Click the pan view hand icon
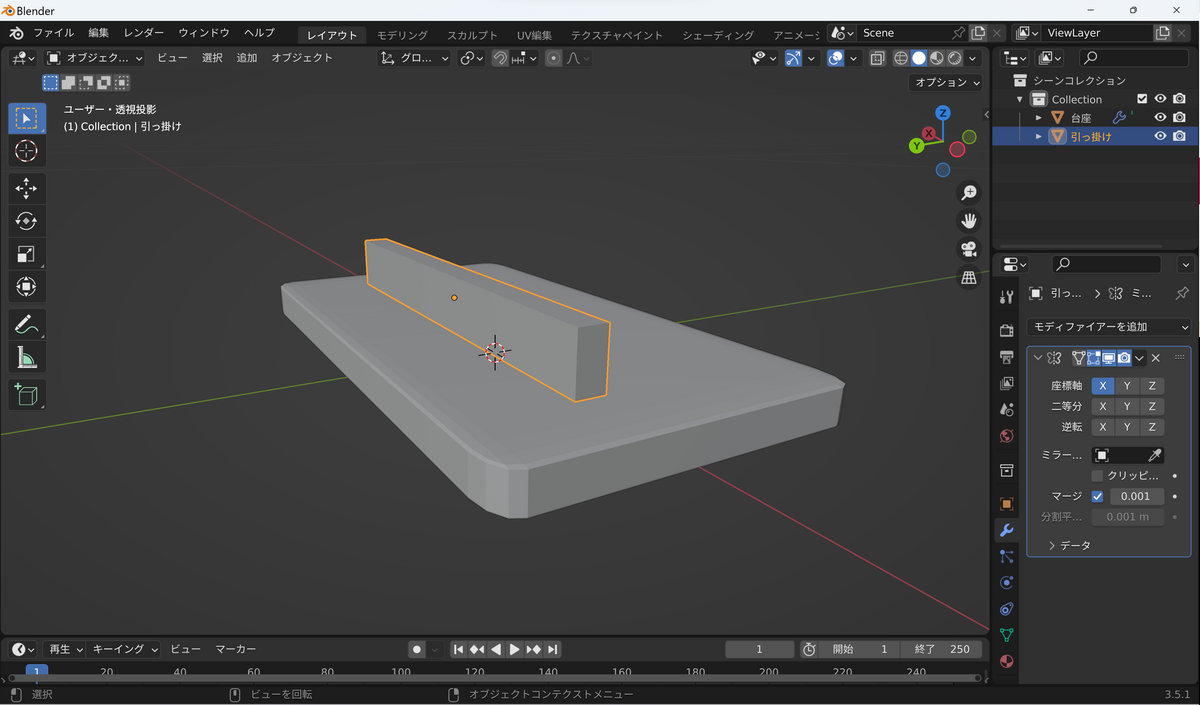This screenshot has height=705, width=1200. (968, 221)
